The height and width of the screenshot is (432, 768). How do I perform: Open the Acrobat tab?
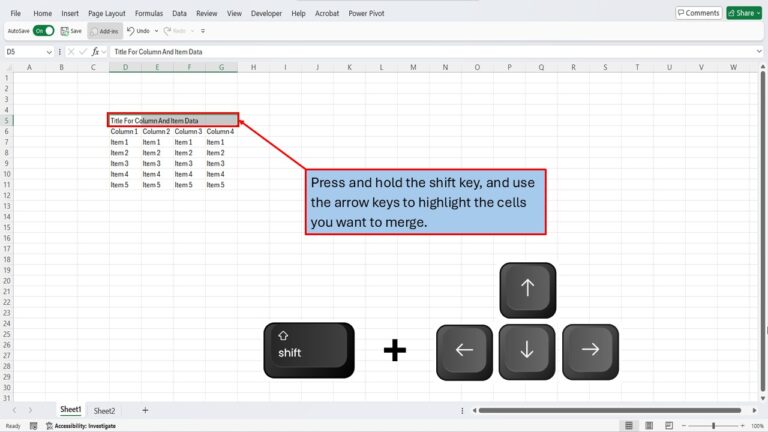pos(327,13)
